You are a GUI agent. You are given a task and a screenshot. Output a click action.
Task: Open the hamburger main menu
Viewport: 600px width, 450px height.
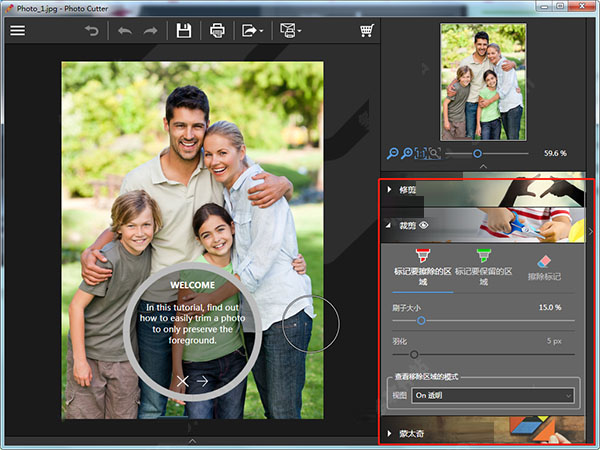point(18,31)
